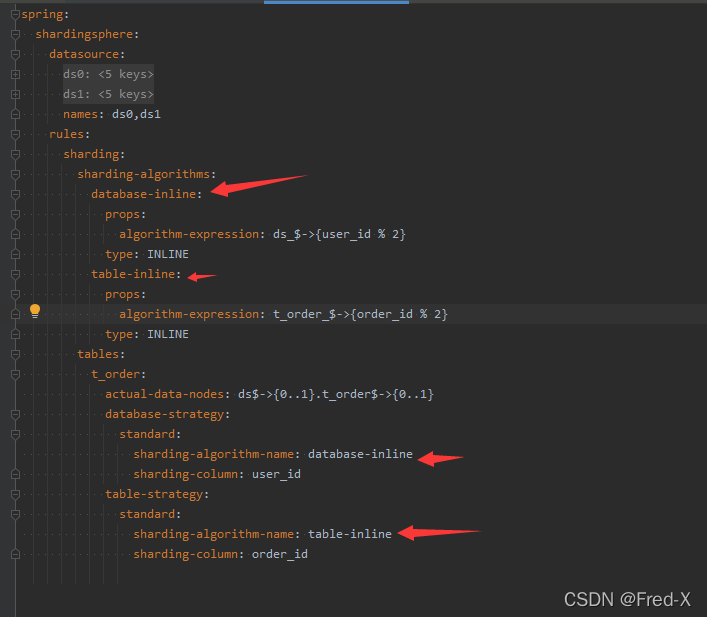Collapse the database-strategy fold marker
The image size is (707, 617).
tap(15, 414)
